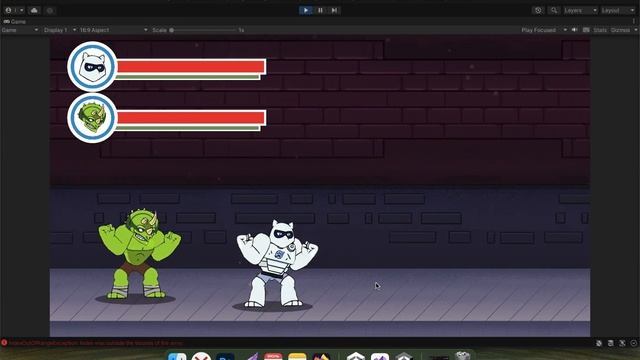Click the Play button in Unity toolbar
640x360 pixels.
click(306, 10)
